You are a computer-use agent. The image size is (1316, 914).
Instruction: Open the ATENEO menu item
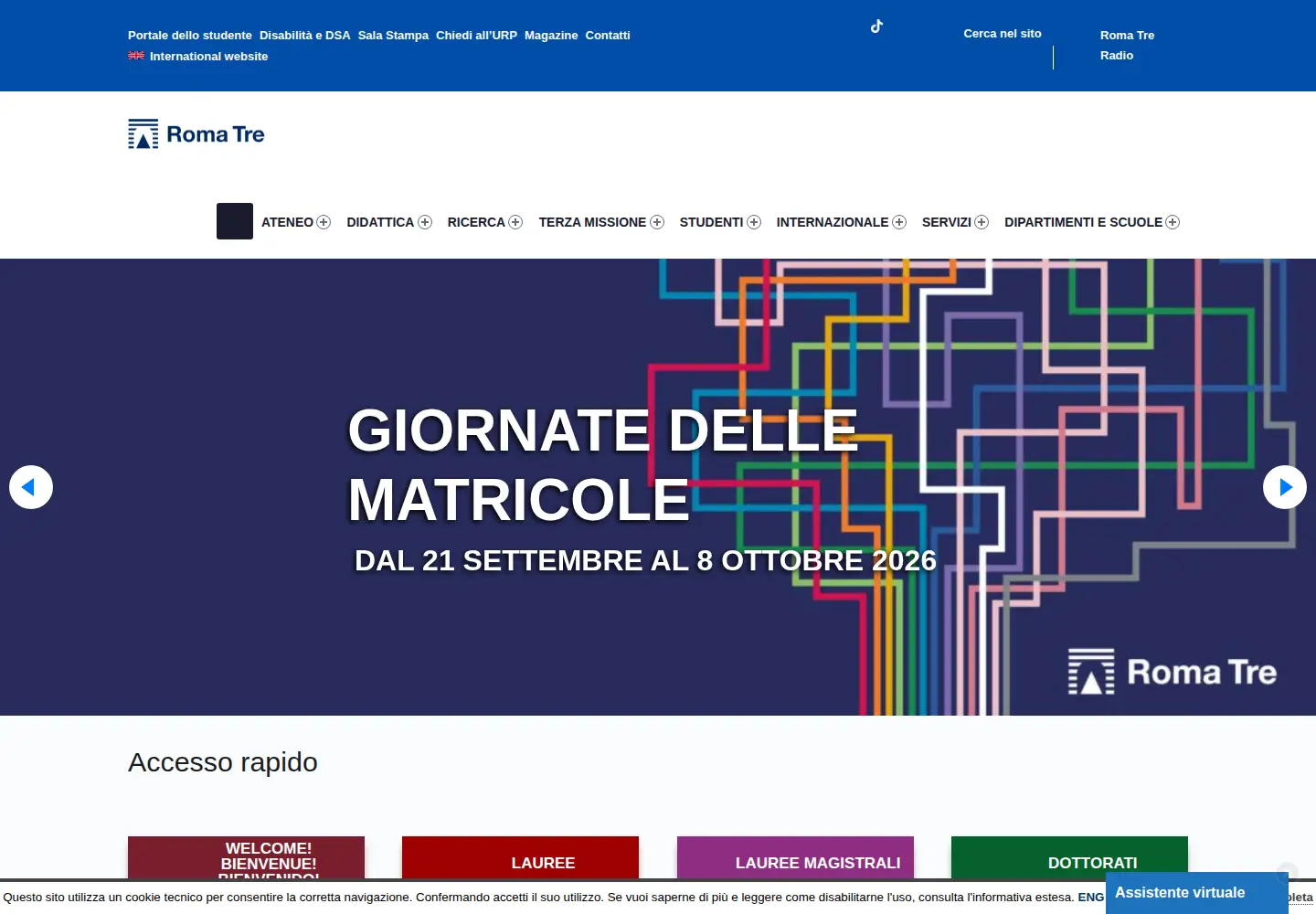287,222
